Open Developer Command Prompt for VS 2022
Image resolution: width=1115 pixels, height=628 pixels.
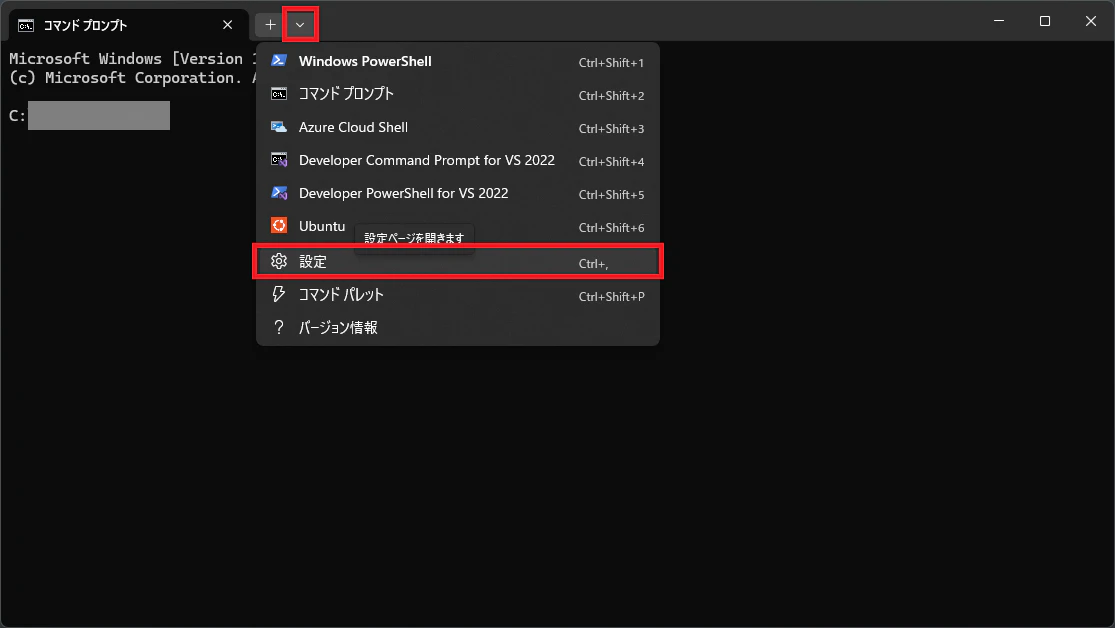point(458,160)
